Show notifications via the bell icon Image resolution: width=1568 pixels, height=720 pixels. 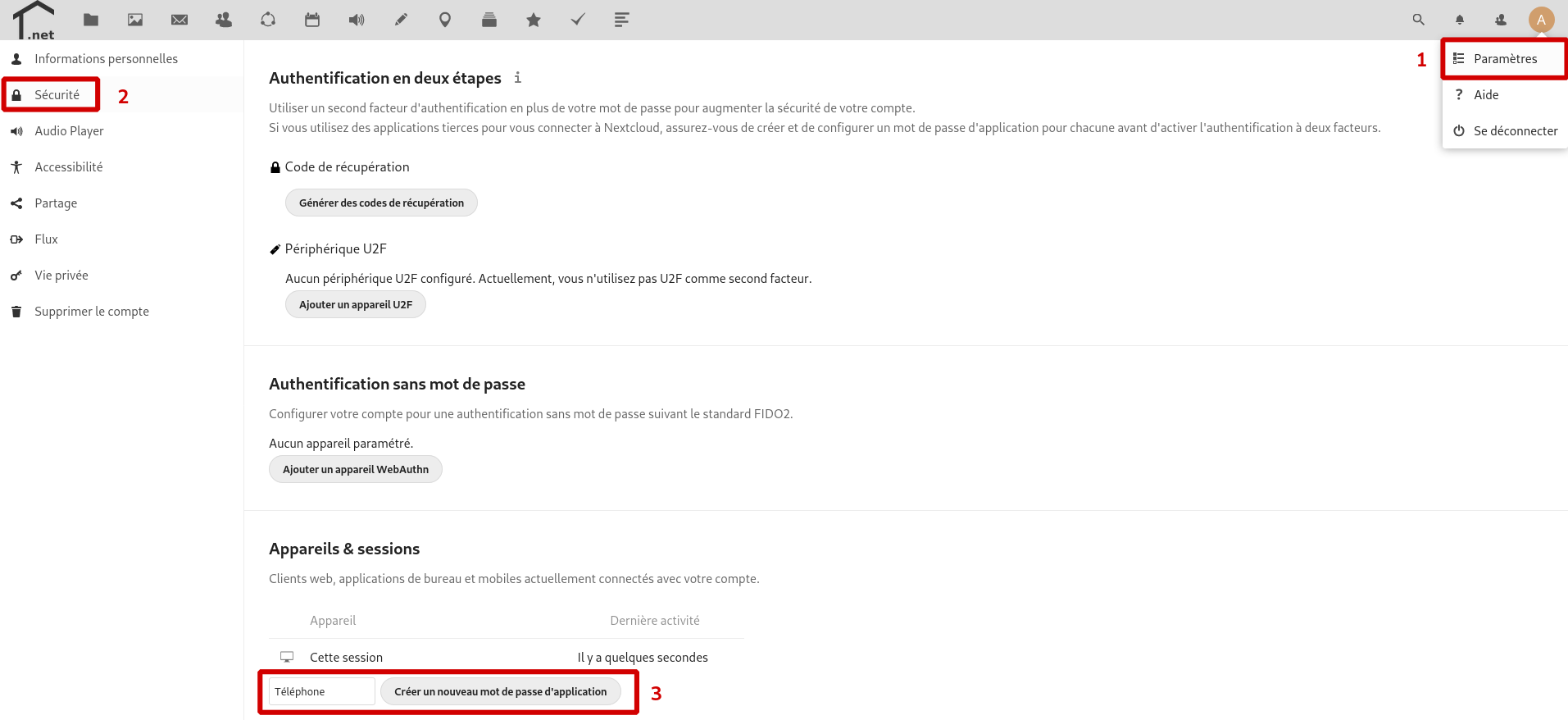[x=1460, y=20]
